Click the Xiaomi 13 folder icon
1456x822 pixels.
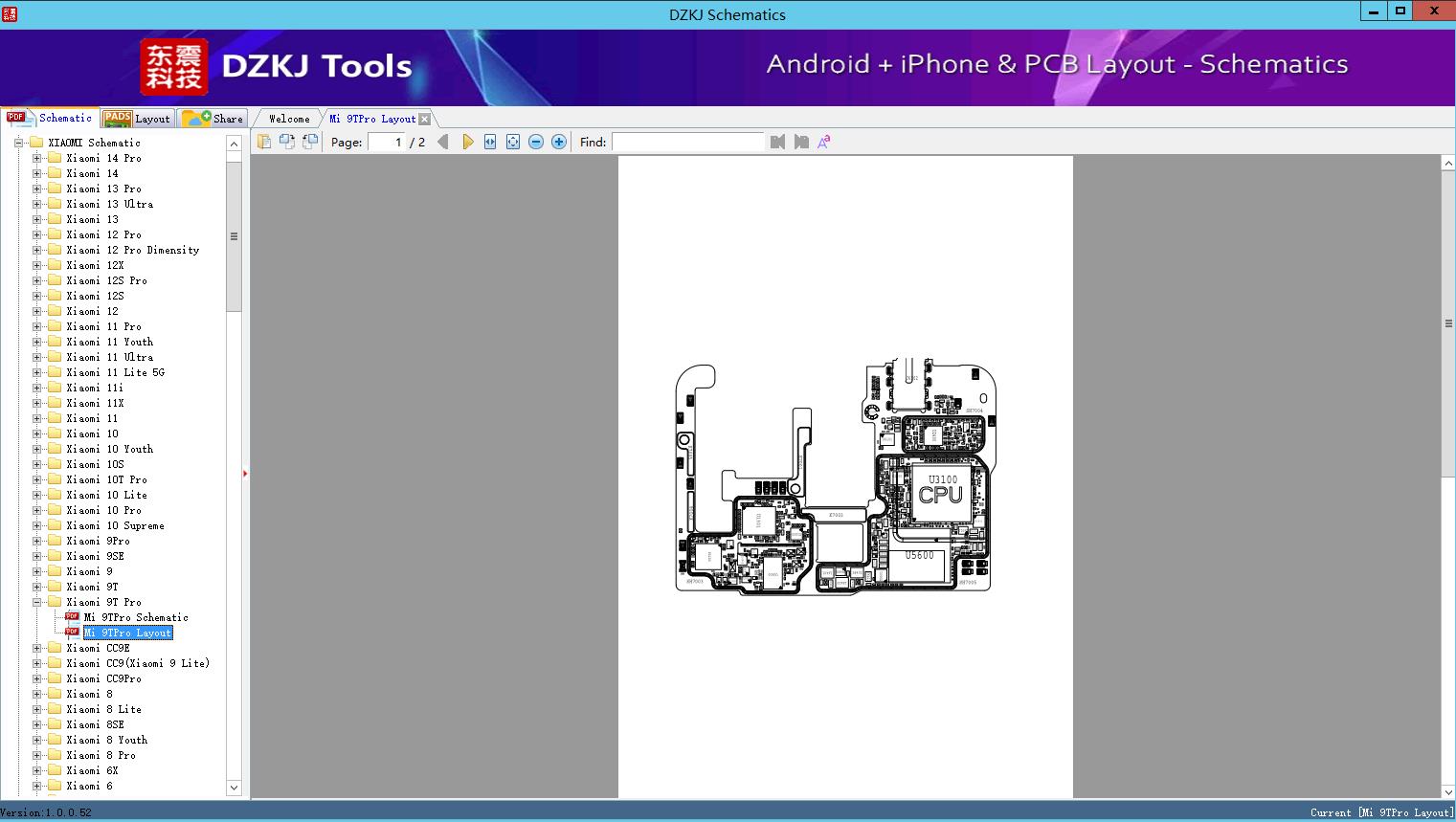(55, 219)
